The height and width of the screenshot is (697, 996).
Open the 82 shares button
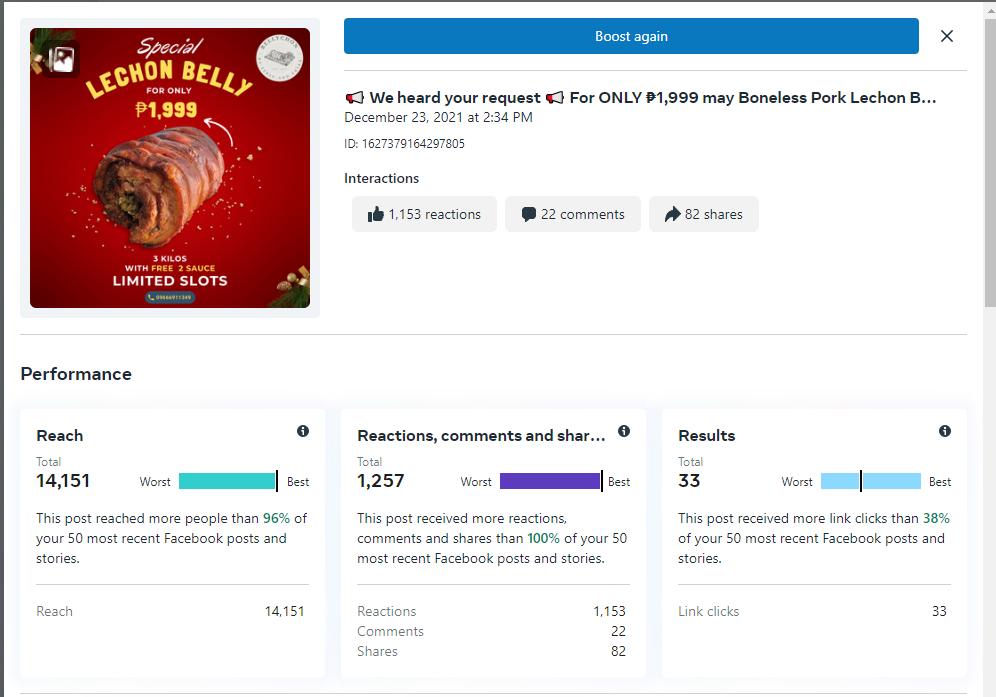[x=704, y=214]
